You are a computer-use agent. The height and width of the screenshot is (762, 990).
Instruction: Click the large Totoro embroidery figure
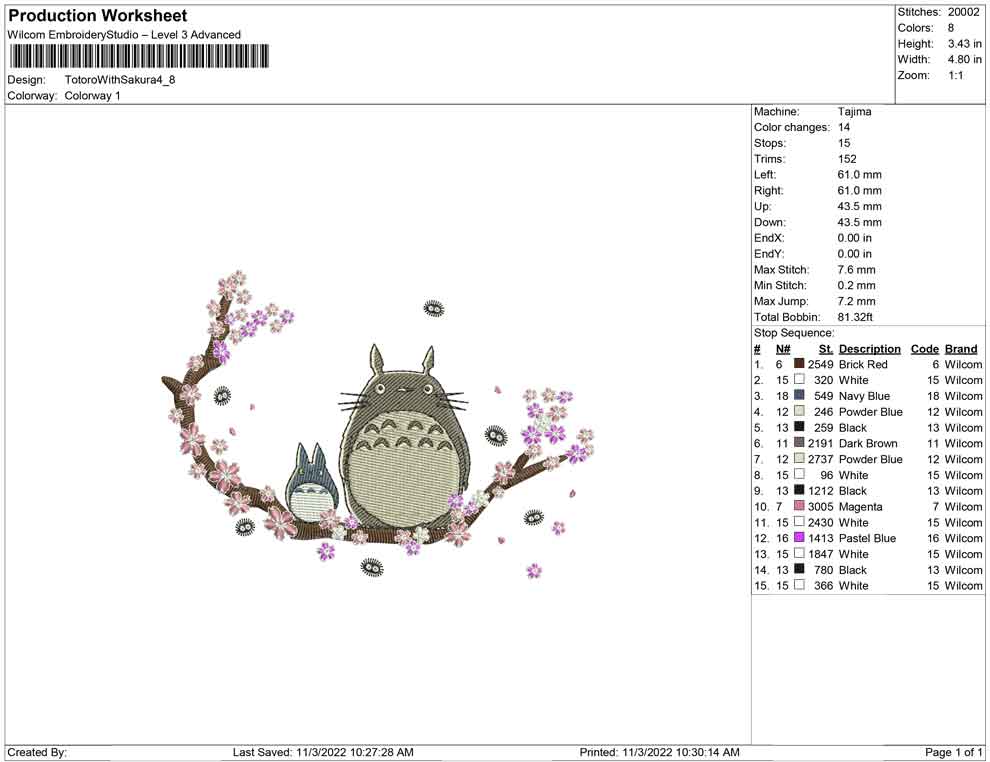point(404,436)
